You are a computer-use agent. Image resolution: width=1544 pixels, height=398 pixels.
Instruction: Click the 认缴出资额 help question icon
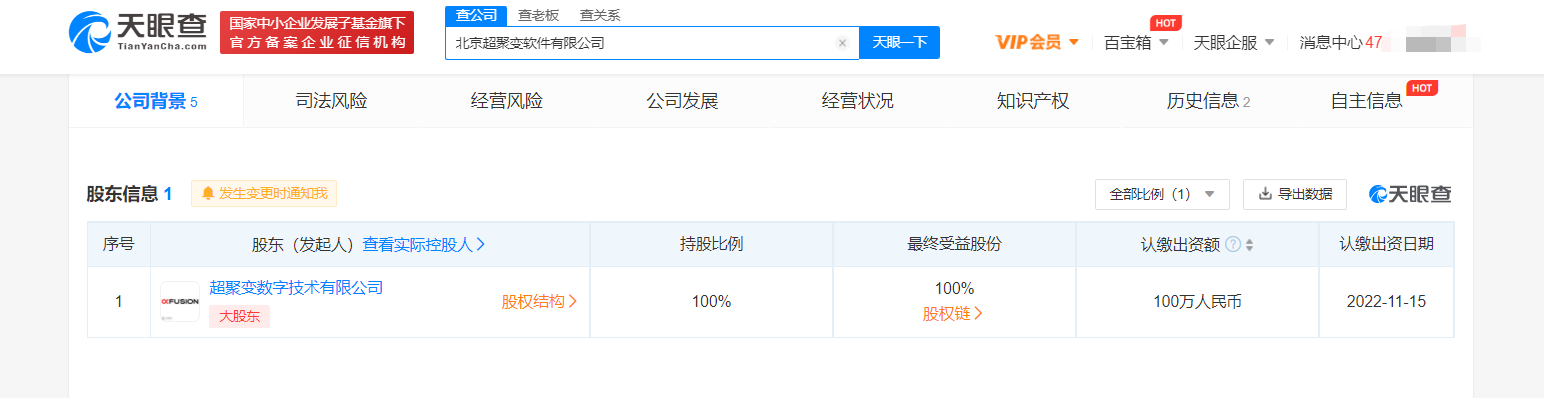(1233, 244)
